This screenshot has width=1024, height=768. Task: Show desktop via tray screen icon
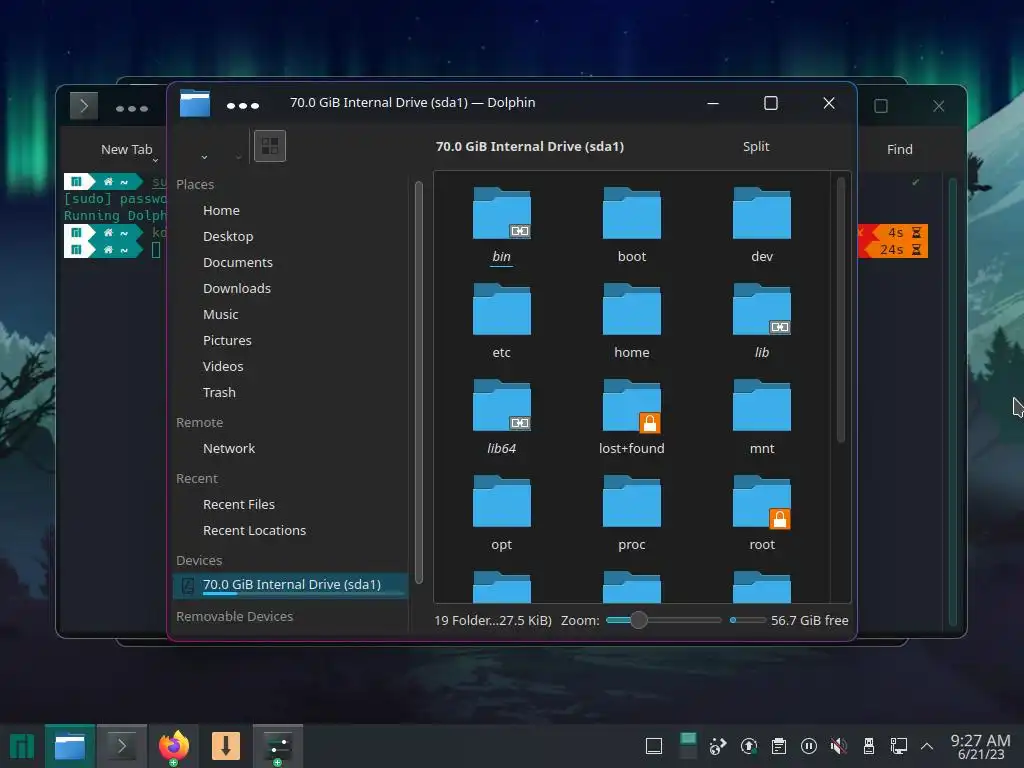(x=654, y=746)
